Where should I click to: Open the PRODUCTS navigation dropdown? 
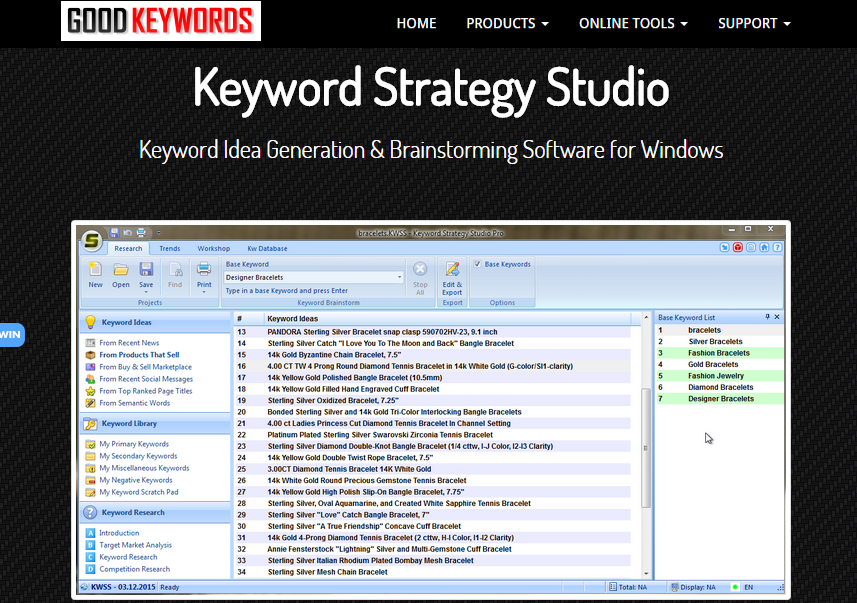point(507,24)
